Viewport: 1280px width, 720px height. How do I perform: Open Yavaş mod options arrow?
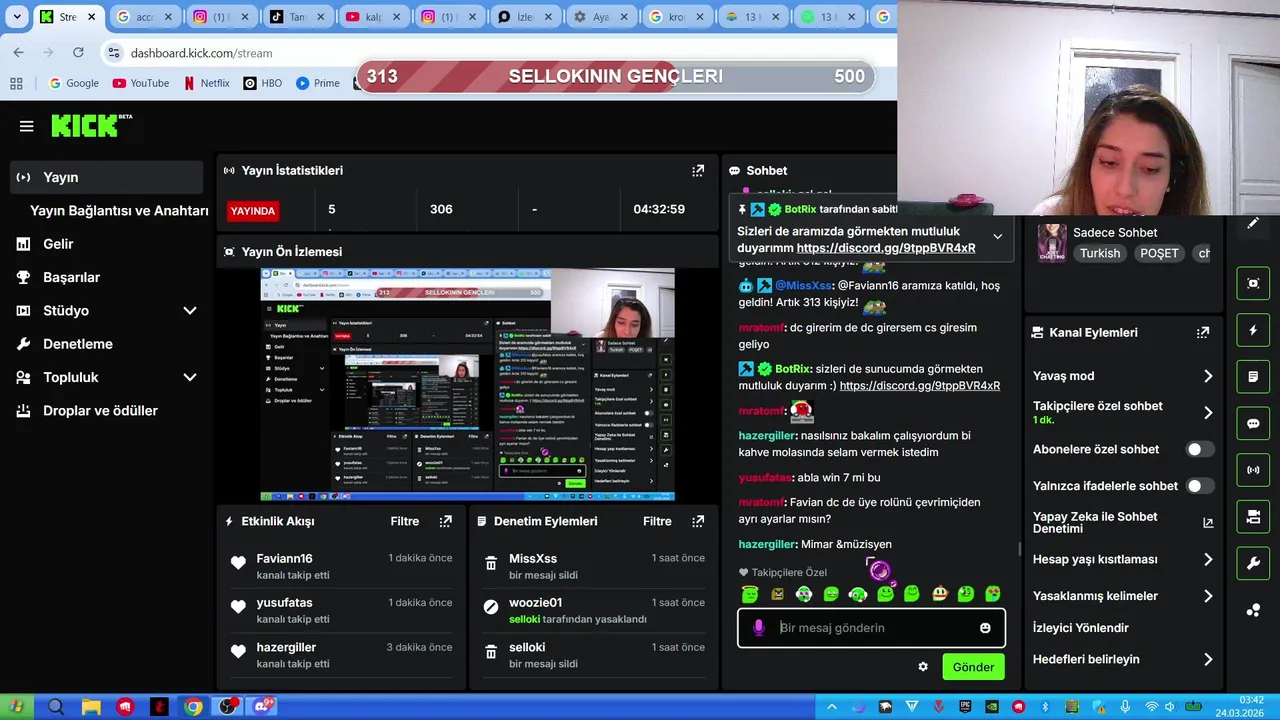pyautogui.click(x=1208, y=377)
